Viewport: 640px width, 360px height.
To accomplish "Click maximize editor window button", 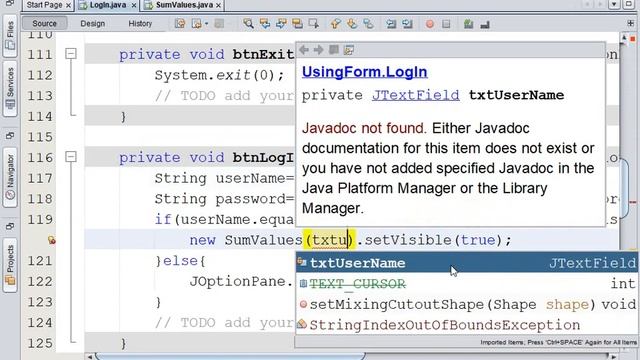I will point(629,4).
